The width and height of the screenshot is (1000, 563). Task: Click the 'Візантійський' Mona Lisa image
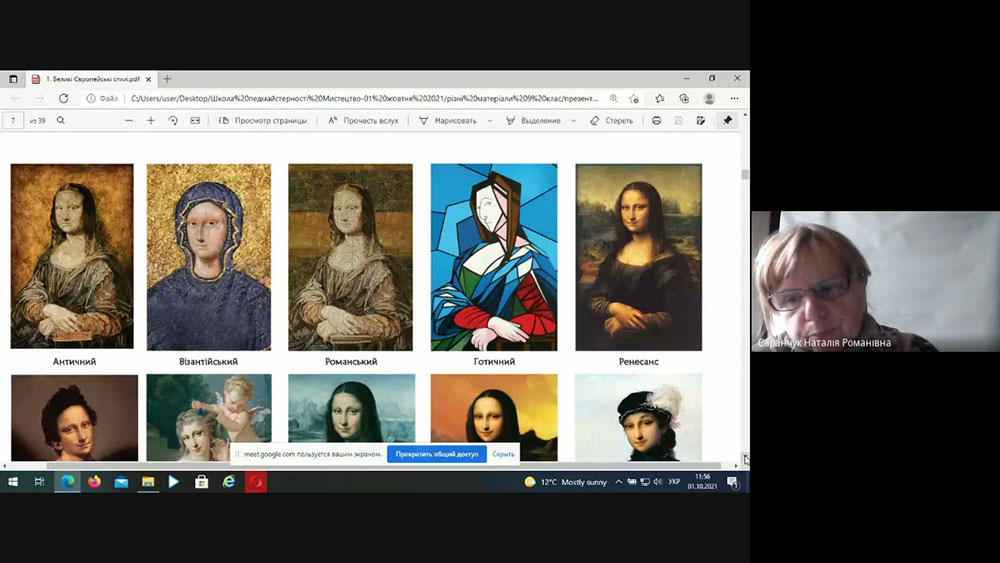[x=209, y=257]
